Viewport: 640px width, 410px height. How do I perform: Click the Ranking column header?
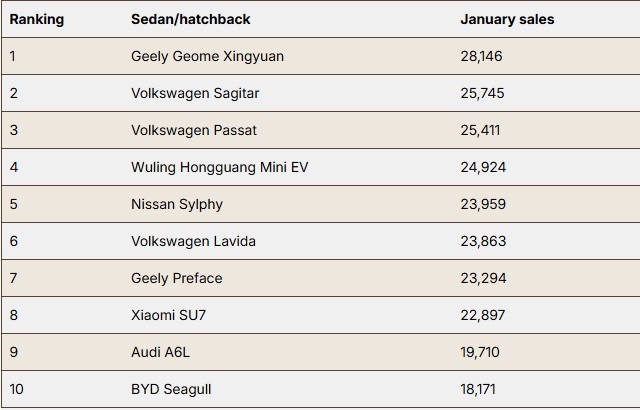(37, 19)
